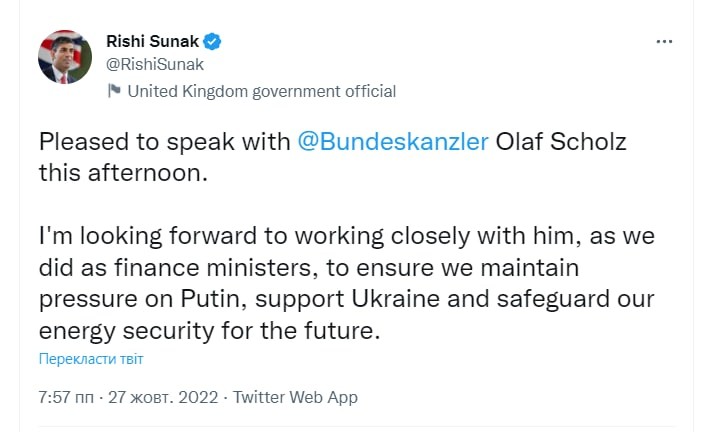This screenshot has width=712, height=432.
Task: Click the Rishi Sunak display name
Action: click(152, 42)
